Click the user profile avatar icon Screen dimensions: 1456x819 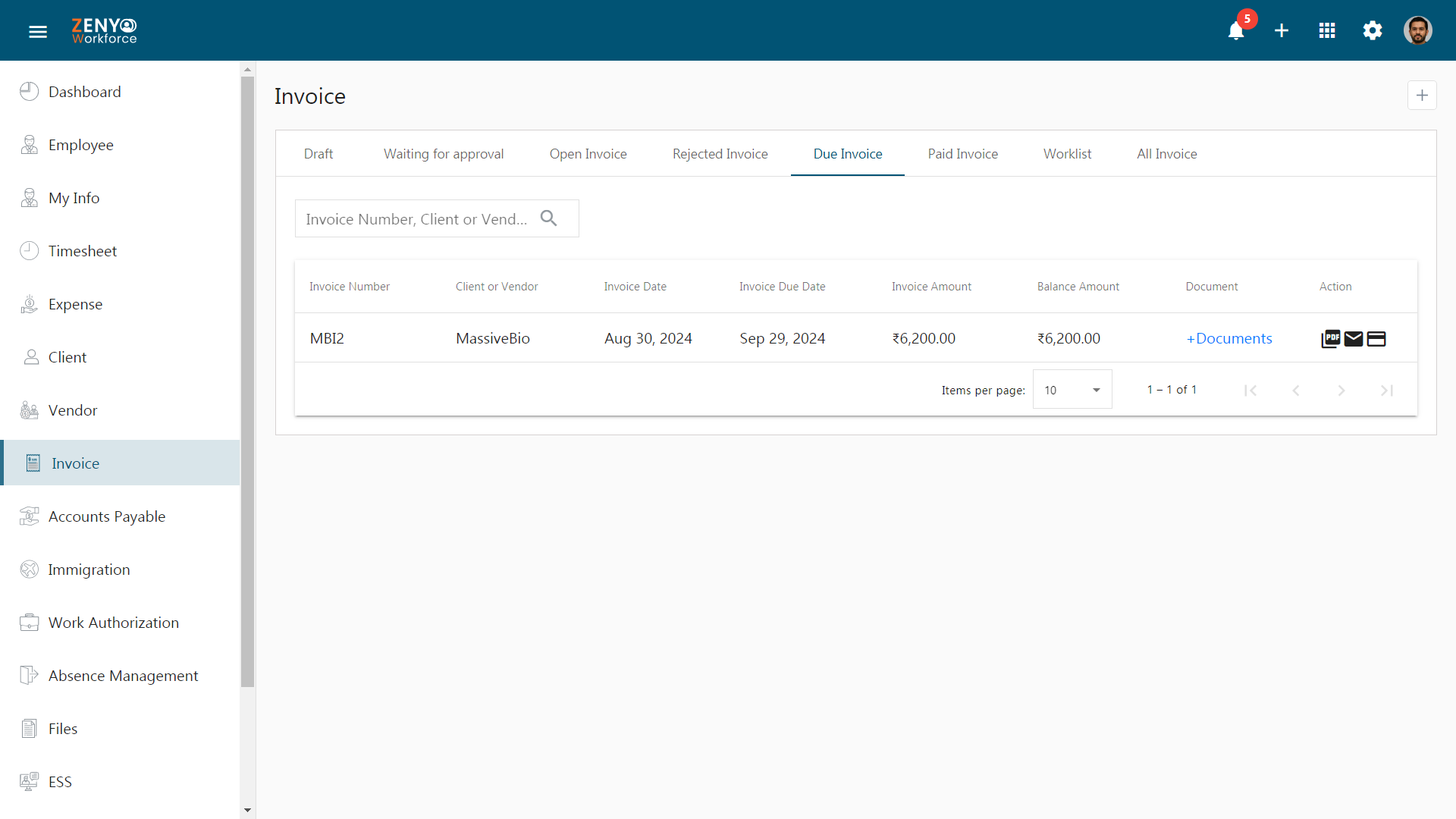pos(1420,30)
